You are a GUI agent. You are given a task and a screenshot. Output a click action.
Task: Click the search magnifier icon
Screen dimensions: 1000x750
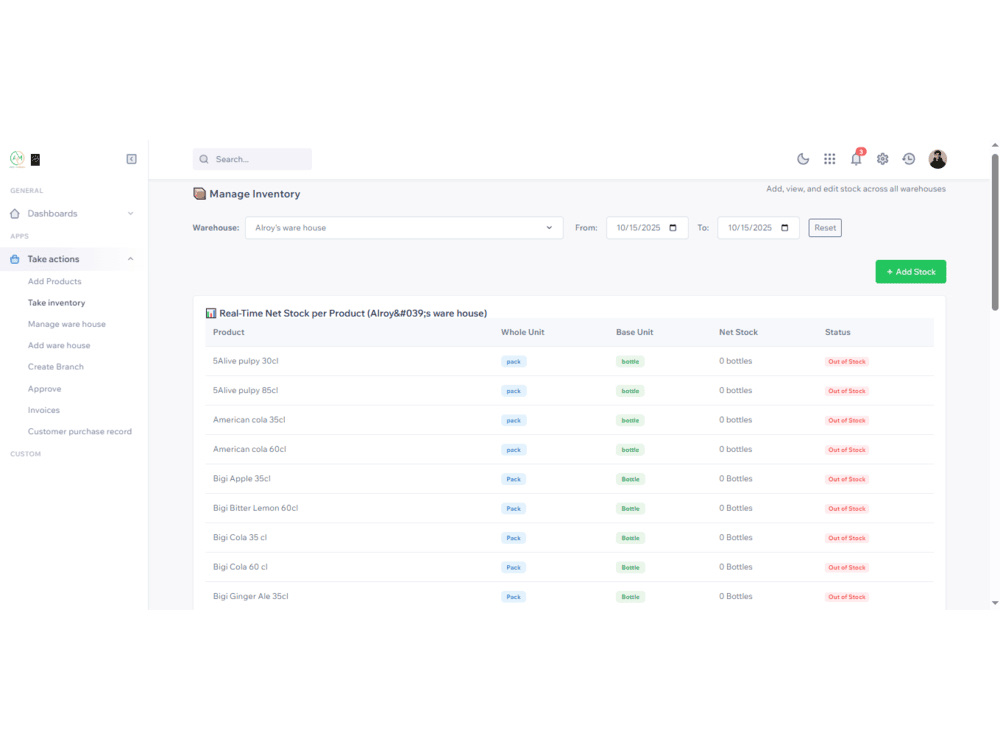click(204, 159)
